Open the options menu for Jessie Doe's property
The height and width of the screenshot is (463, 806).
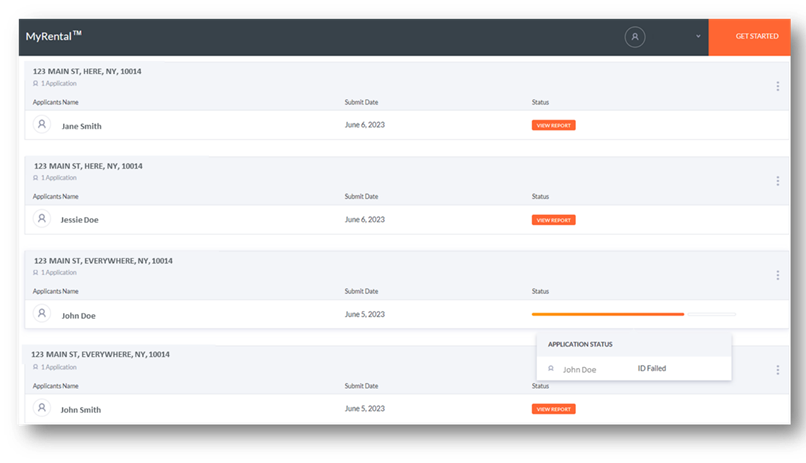778,181
